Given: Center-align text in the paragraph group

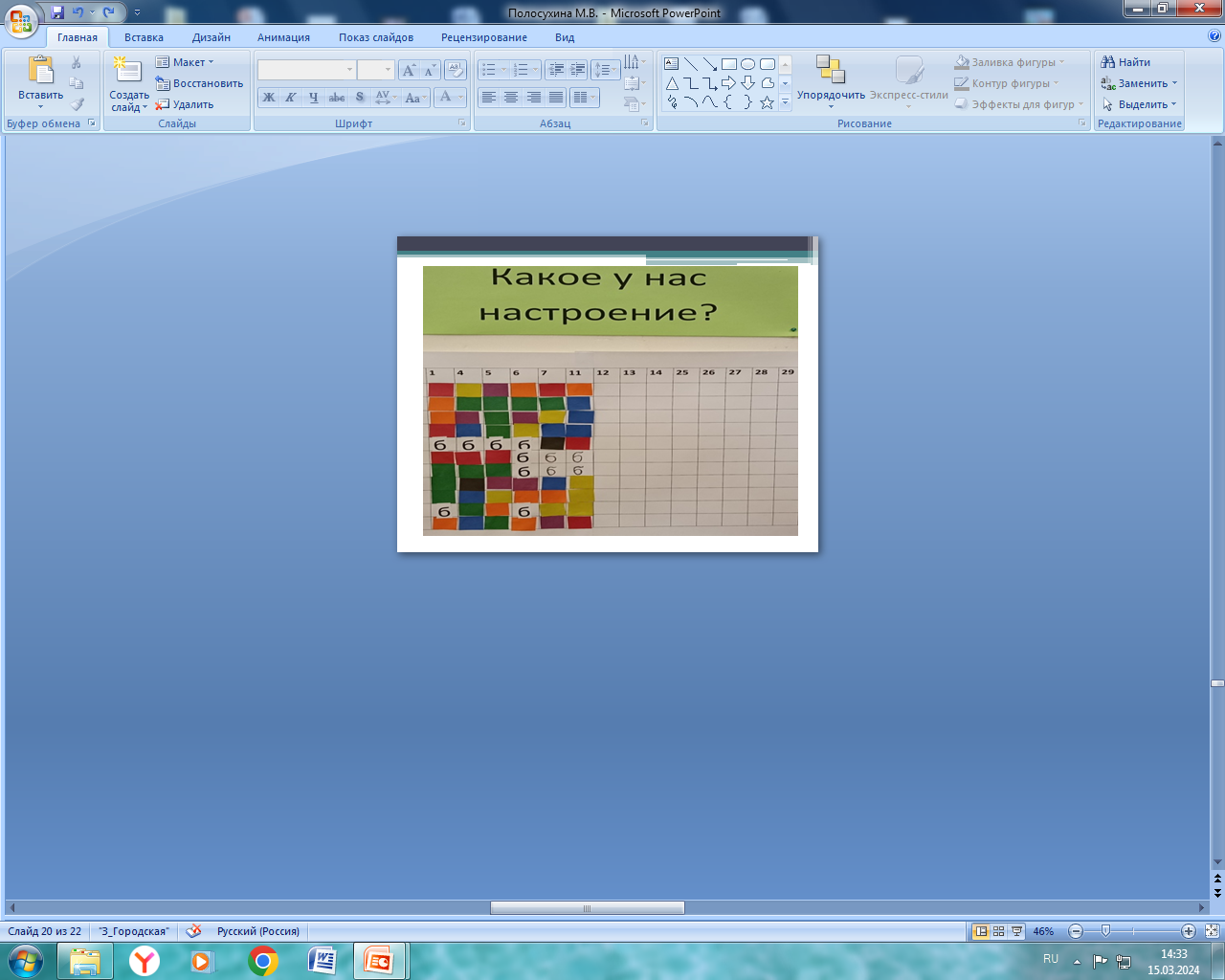Looking at the screenshot, I should (x=511, y=98).
